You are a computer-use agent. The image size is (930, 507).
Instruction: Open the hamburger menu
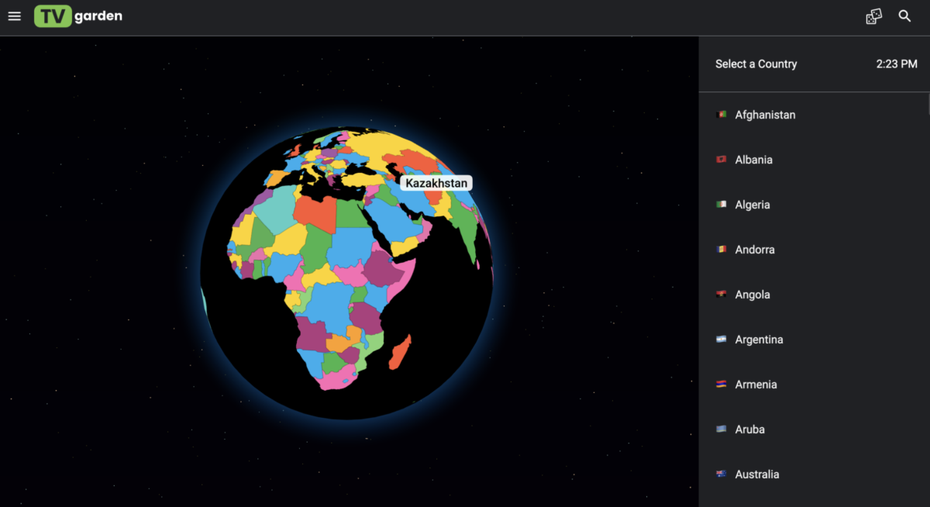point(14,16)
